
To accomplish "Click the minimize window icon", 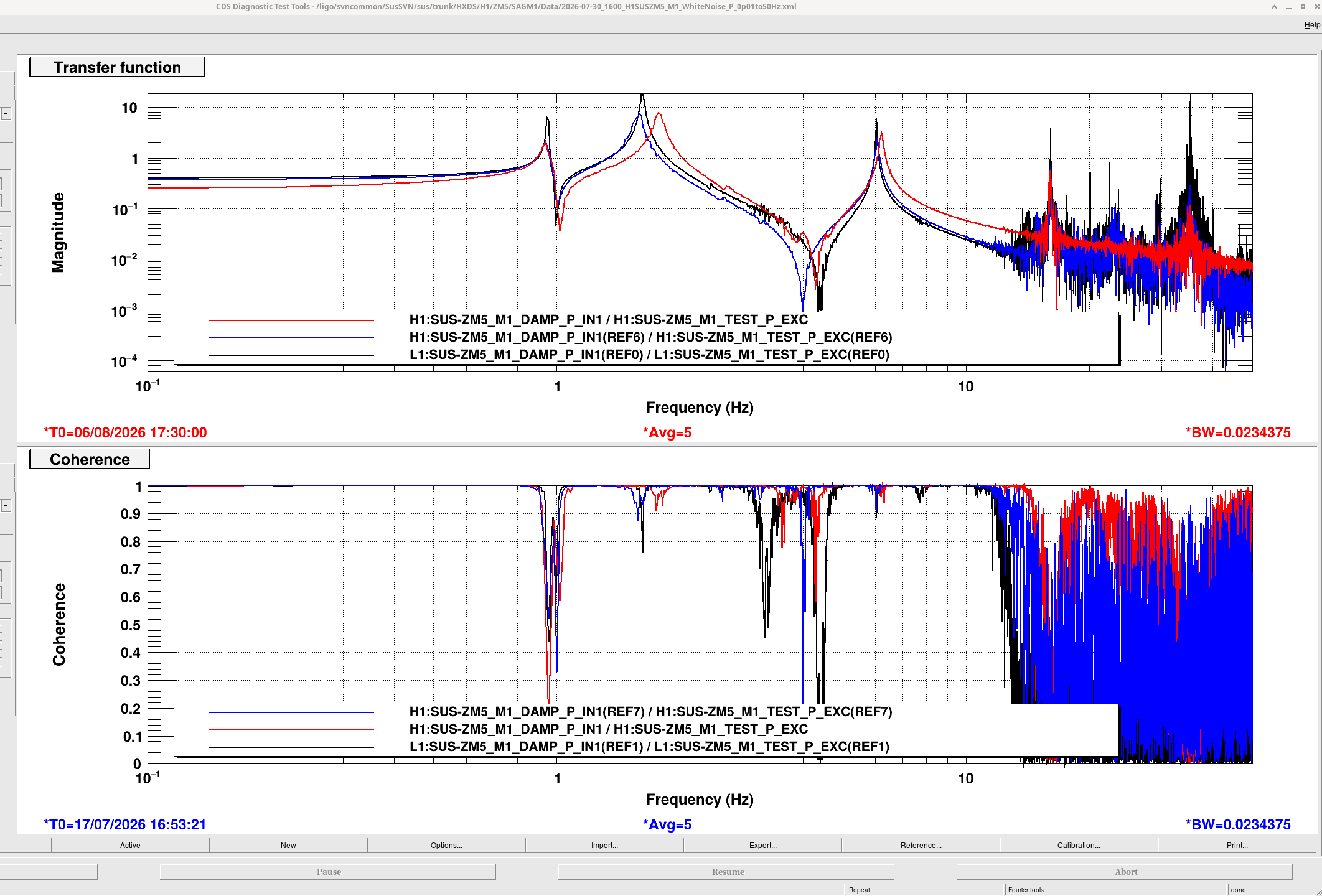I will 1288,7.
